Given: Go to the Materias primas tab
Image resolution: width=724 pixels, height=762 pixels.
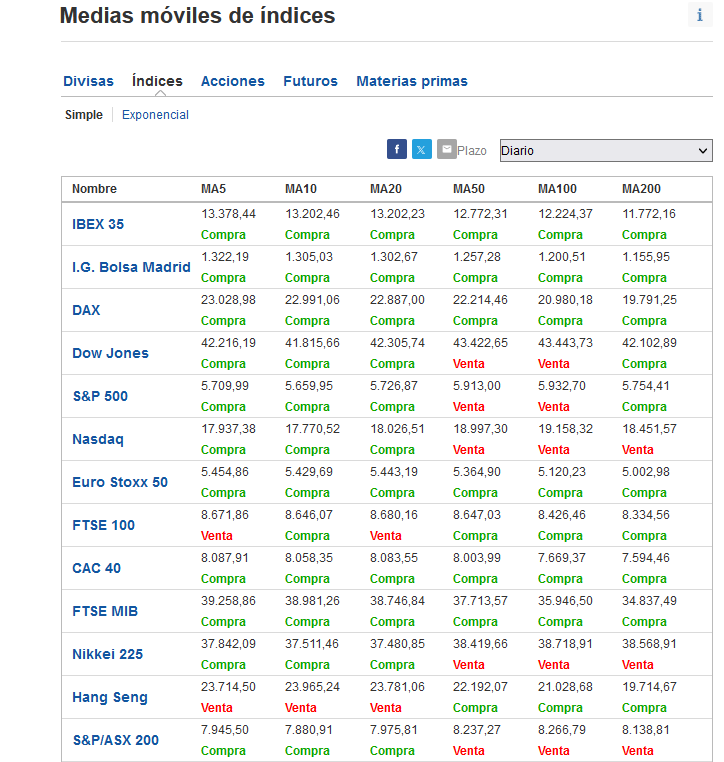Looking at the screenshot, I should click(x=412, y=81).
